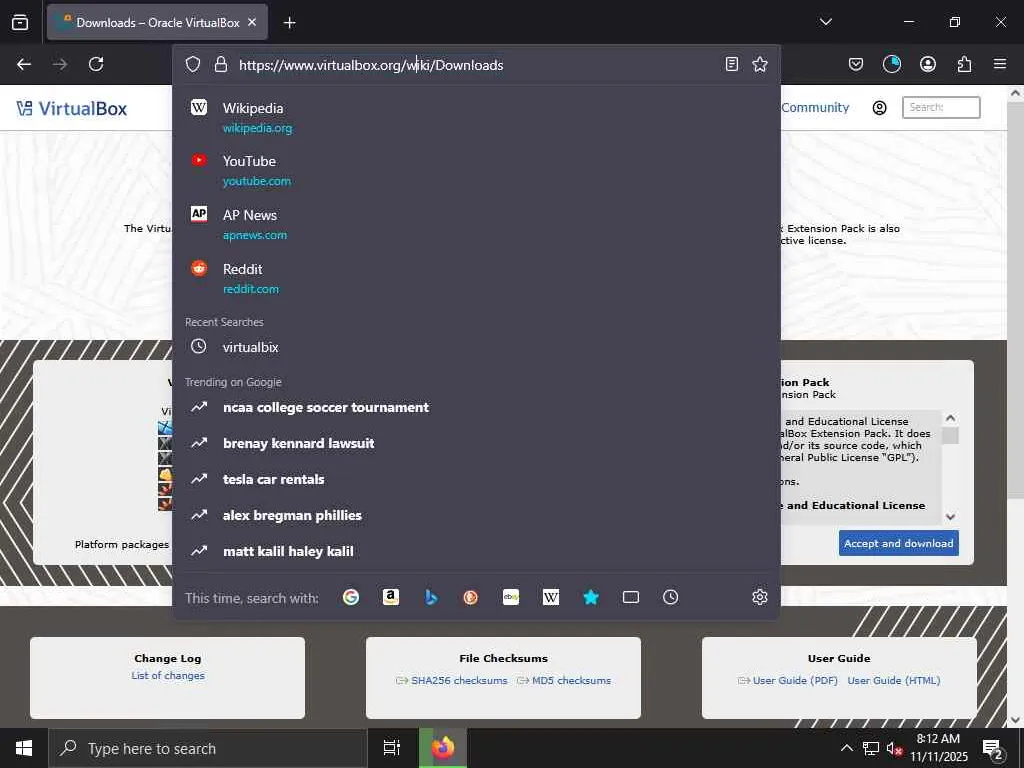Viewport: 1024px width, 768px height.
Task: Search with Wikipedia one-off icon
Action: click(x=551, y=597)
